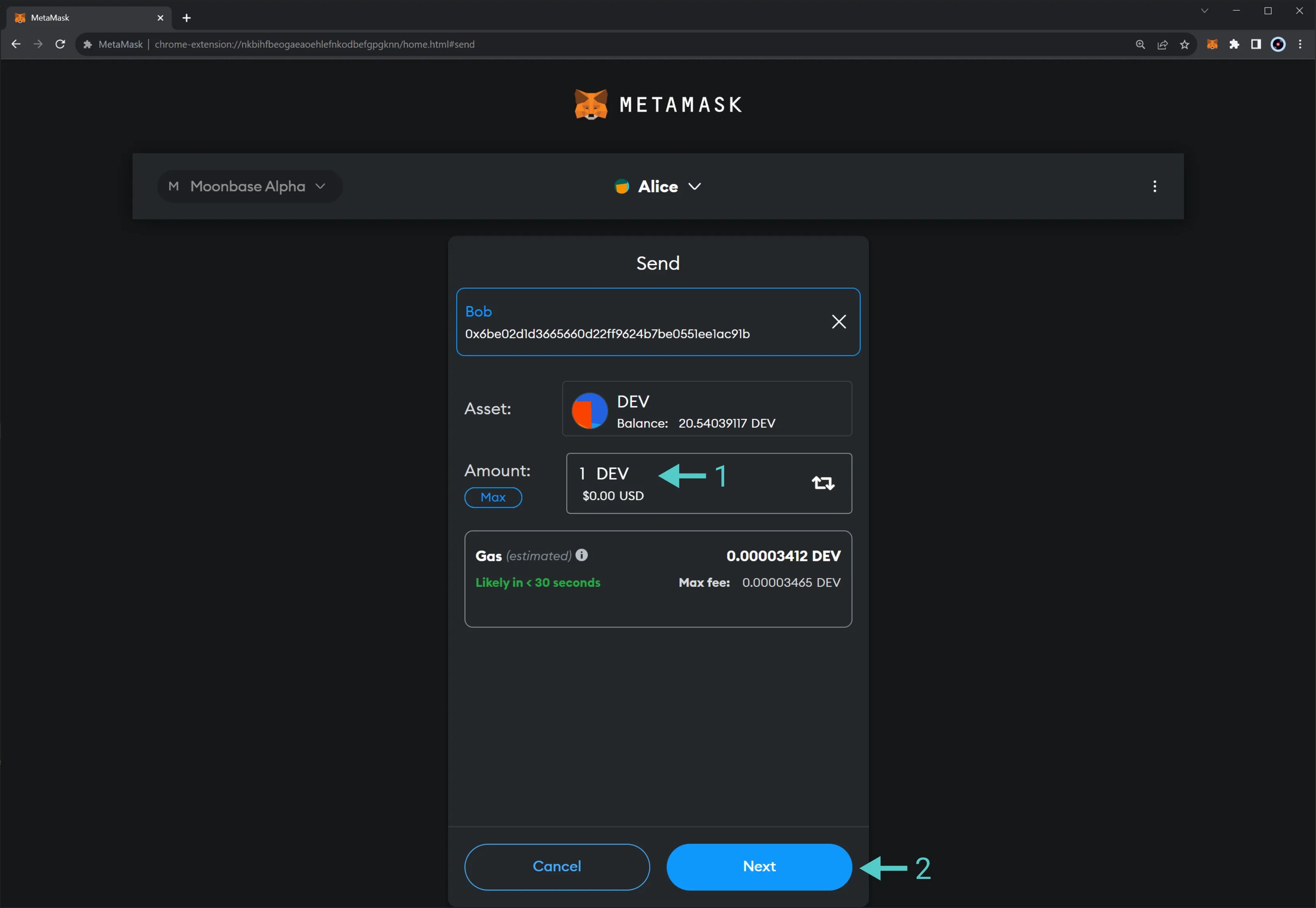Open Chrome's three-dot browser menu
The width and height of the screenshot is (1316, 908).
point(1300,44)
